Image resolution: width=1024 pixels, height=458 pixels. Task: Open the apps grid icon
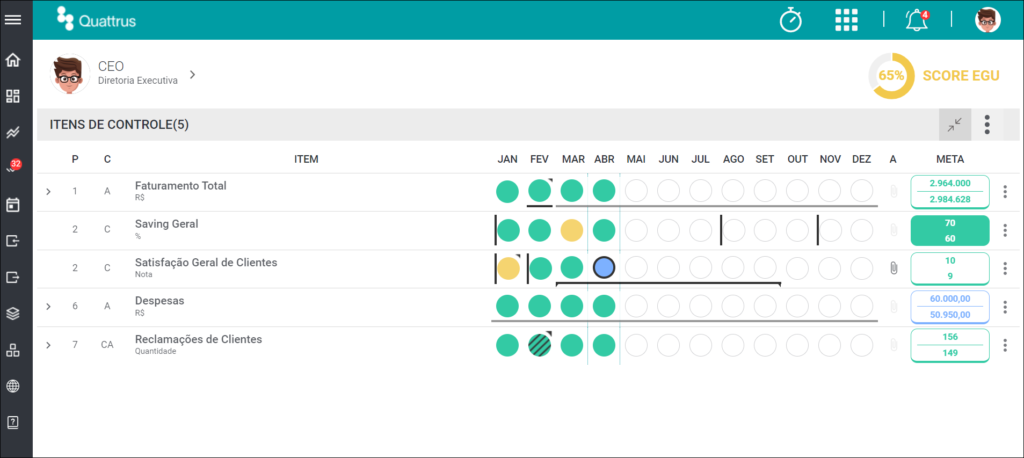[x=846, y=20]
